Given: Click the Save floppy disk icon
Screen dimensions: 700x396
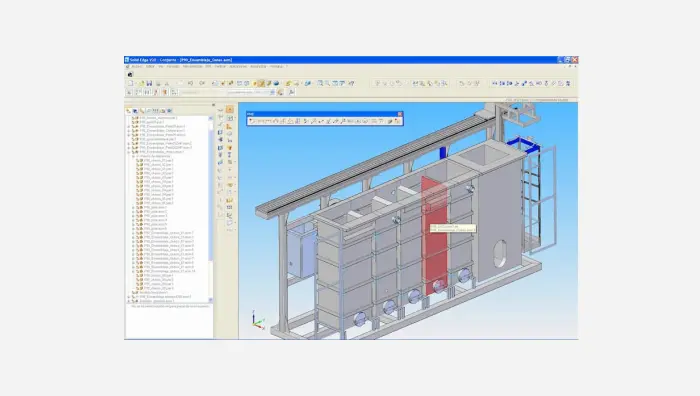Looking at the screenshot, I should point(149,83).
